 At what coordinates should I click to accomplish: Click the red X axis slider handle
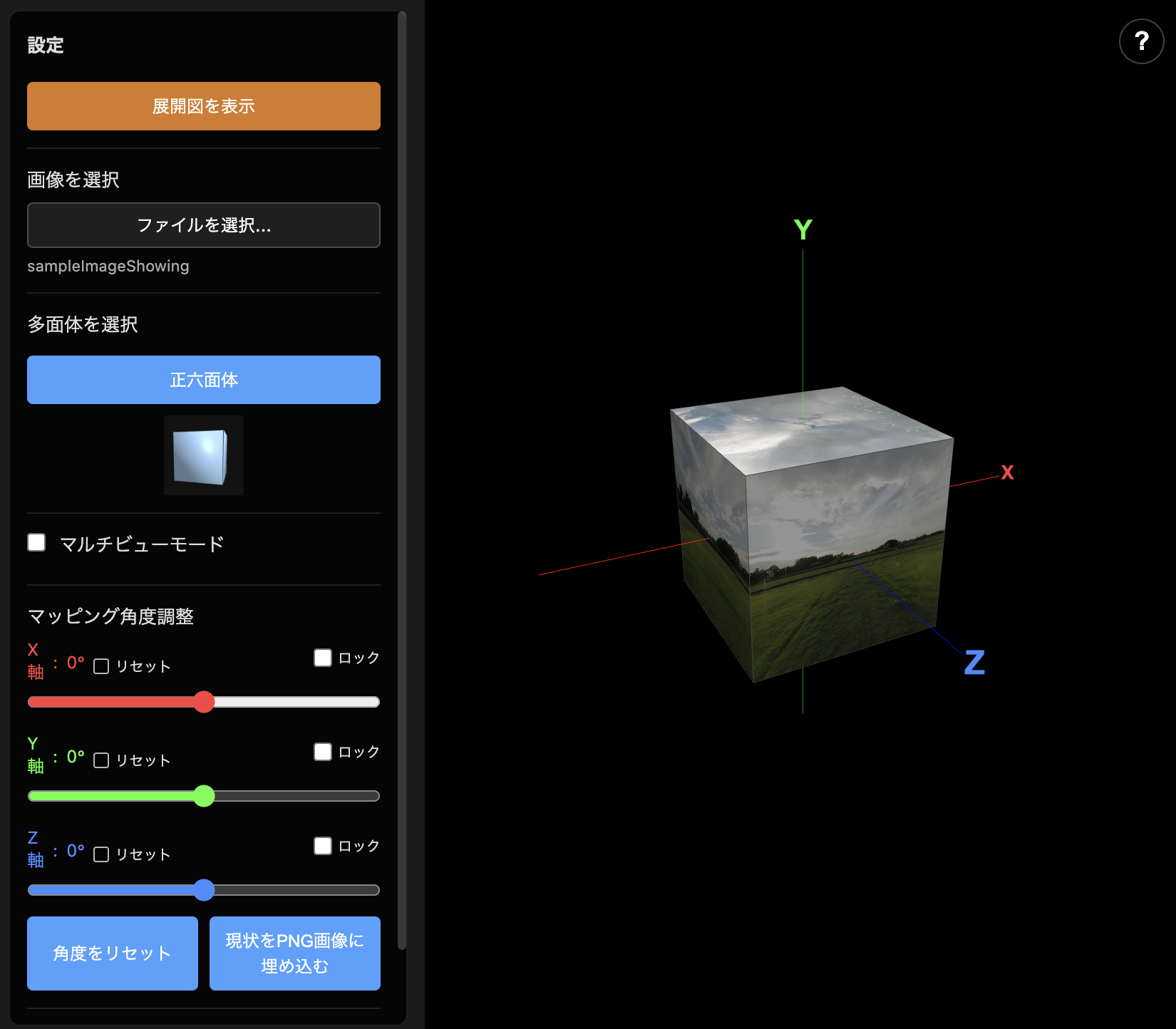[x=204, y=702]
